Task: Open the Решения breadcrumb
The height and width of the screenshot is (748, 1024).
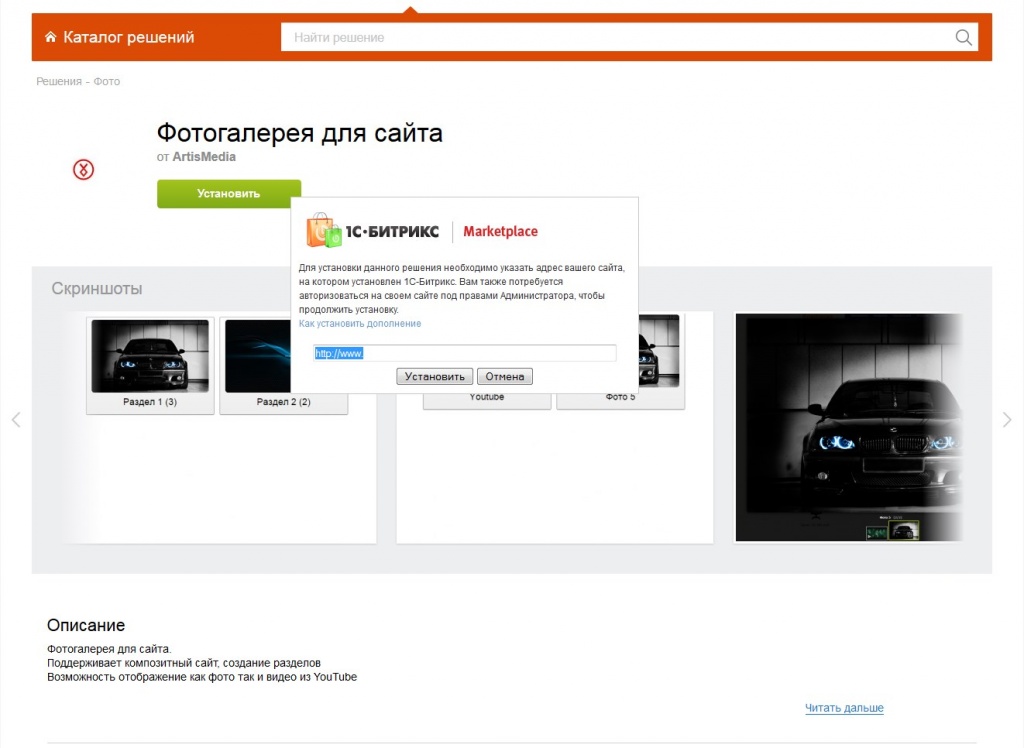Action: click(59, 82)
